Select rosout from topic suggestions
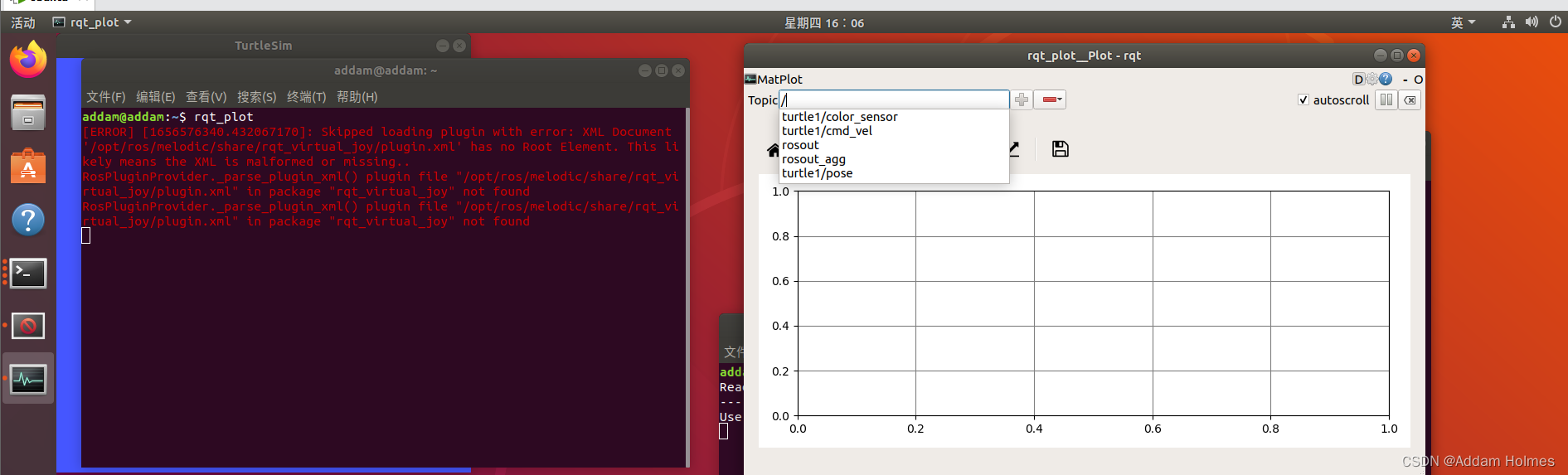 (800, 145)
